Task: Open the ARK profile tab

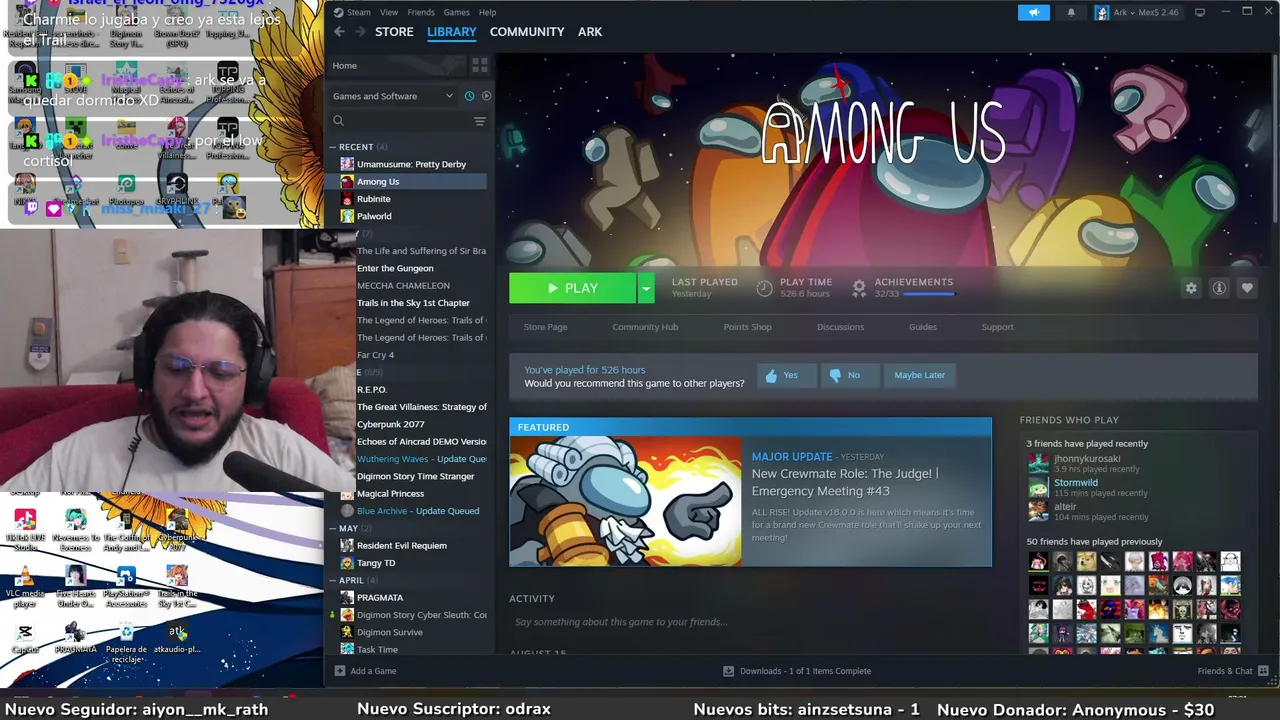Action: pyautogui.click(x=590, y=32)
